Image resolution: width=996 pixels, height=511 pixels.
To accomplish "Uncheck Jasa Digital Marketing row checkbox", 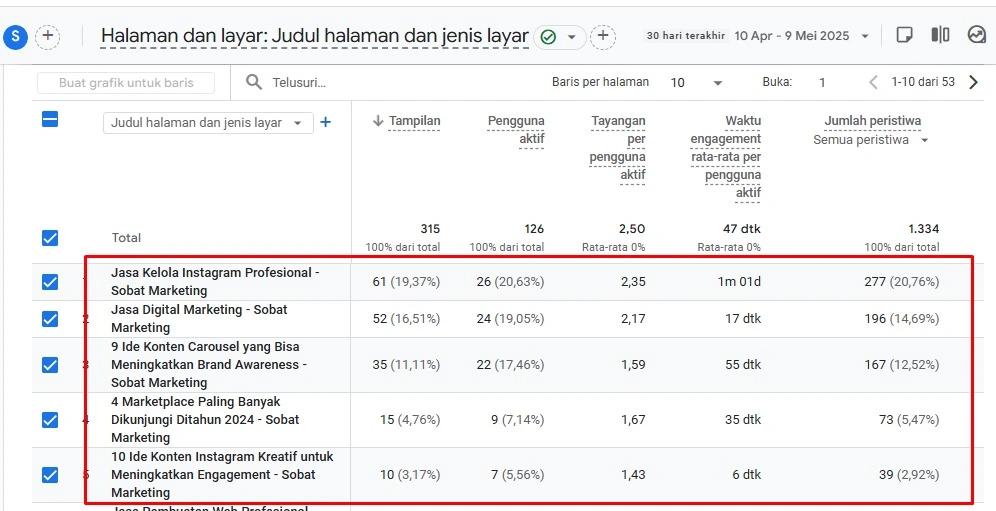I will (x=50, y=318).
